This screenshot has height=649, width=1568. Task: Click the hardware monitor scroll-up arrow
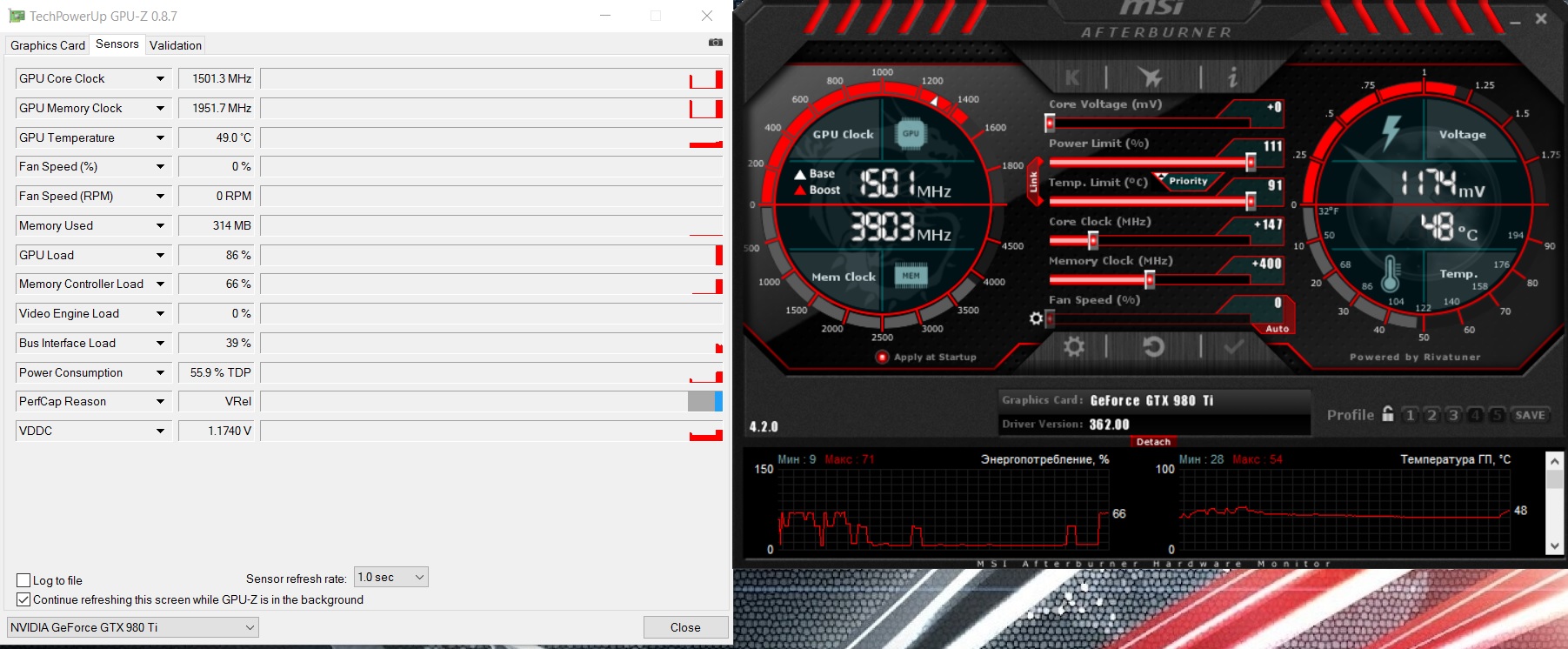(1555, 460)
